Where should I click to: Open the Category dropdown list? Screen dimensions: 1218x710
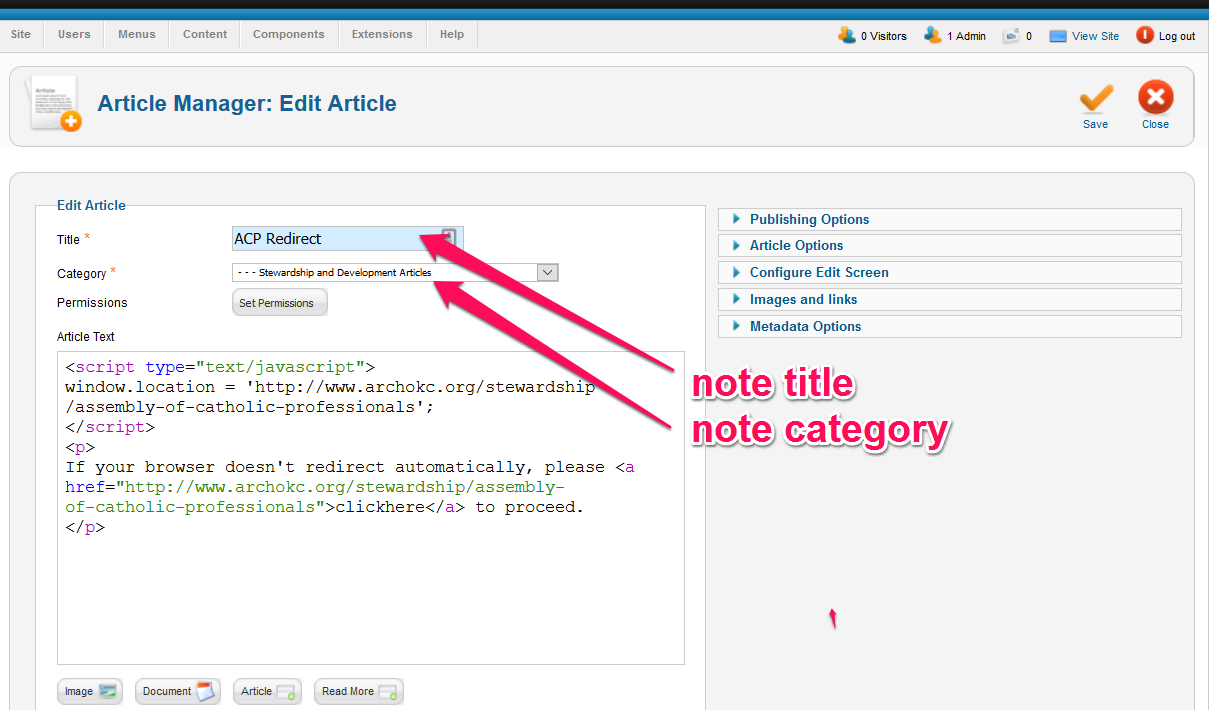(x=395, y=272)
